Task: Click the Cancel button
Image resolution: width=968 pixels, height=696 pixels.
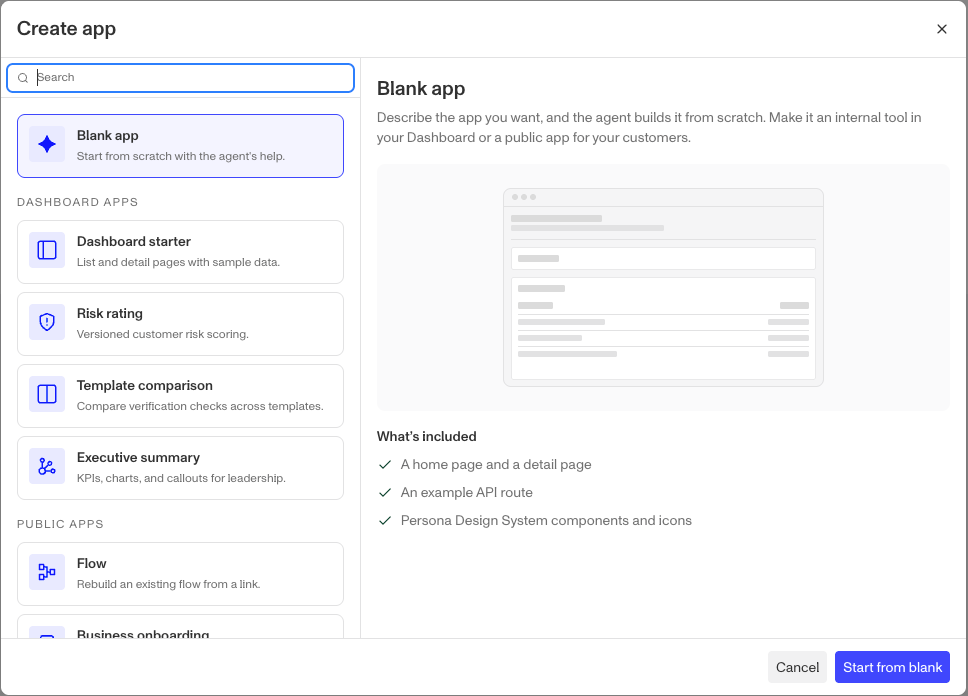Action: [797, 667]
